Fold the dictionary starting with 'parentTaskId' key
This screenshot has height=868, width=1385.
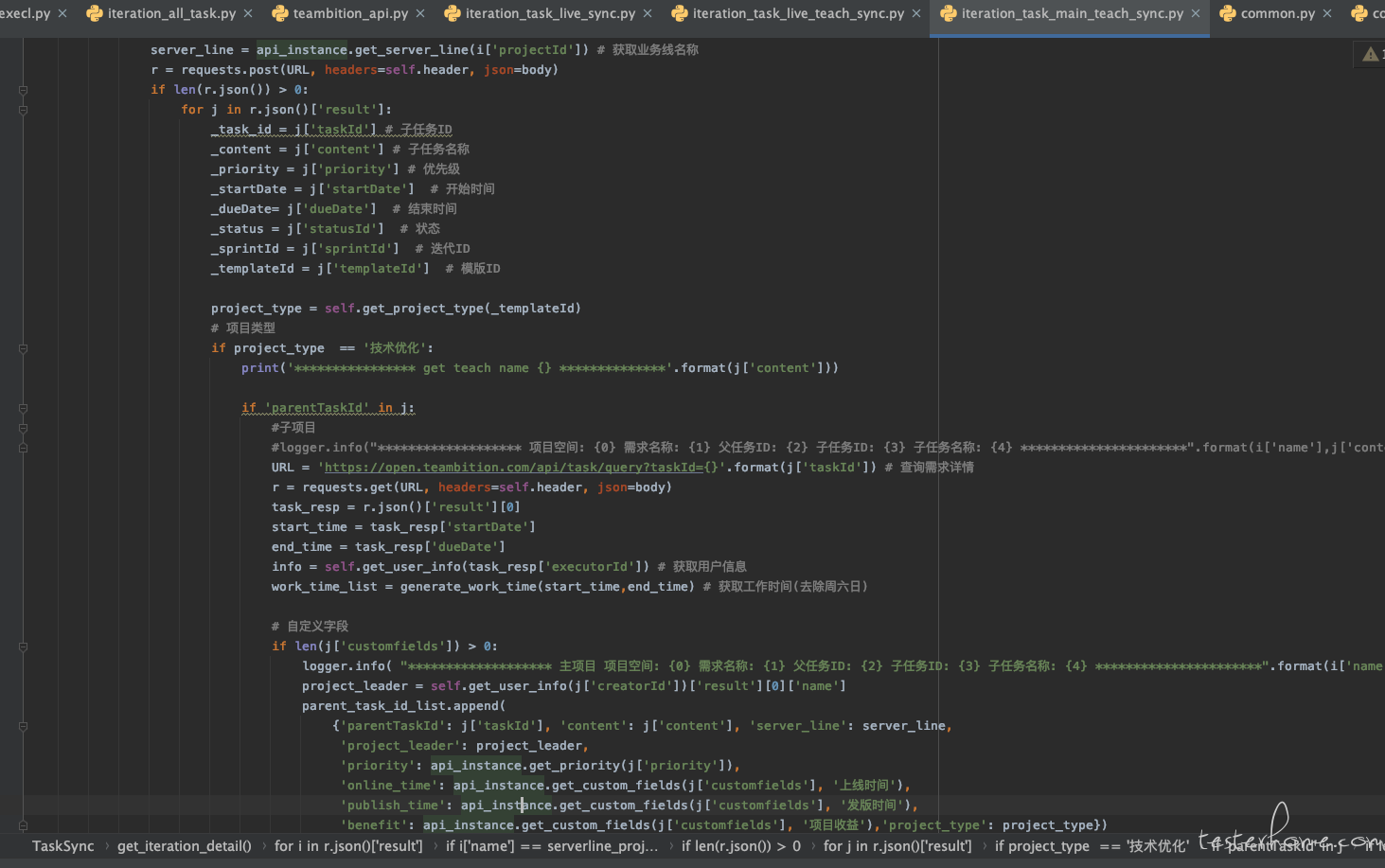23,726
